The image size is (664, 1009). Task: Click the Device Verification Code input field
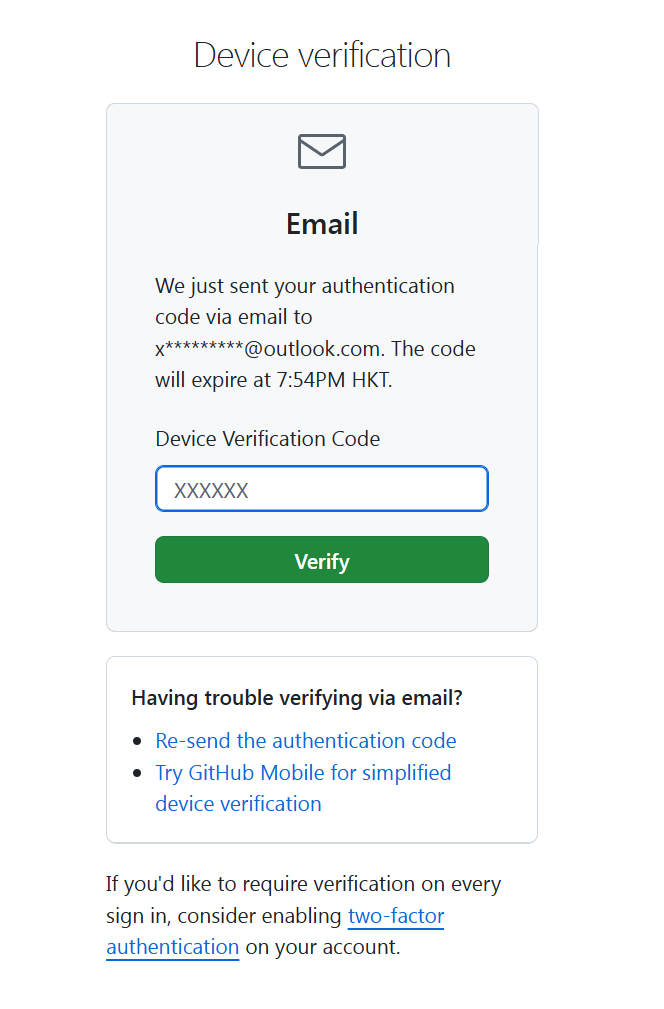pos(322,489)
